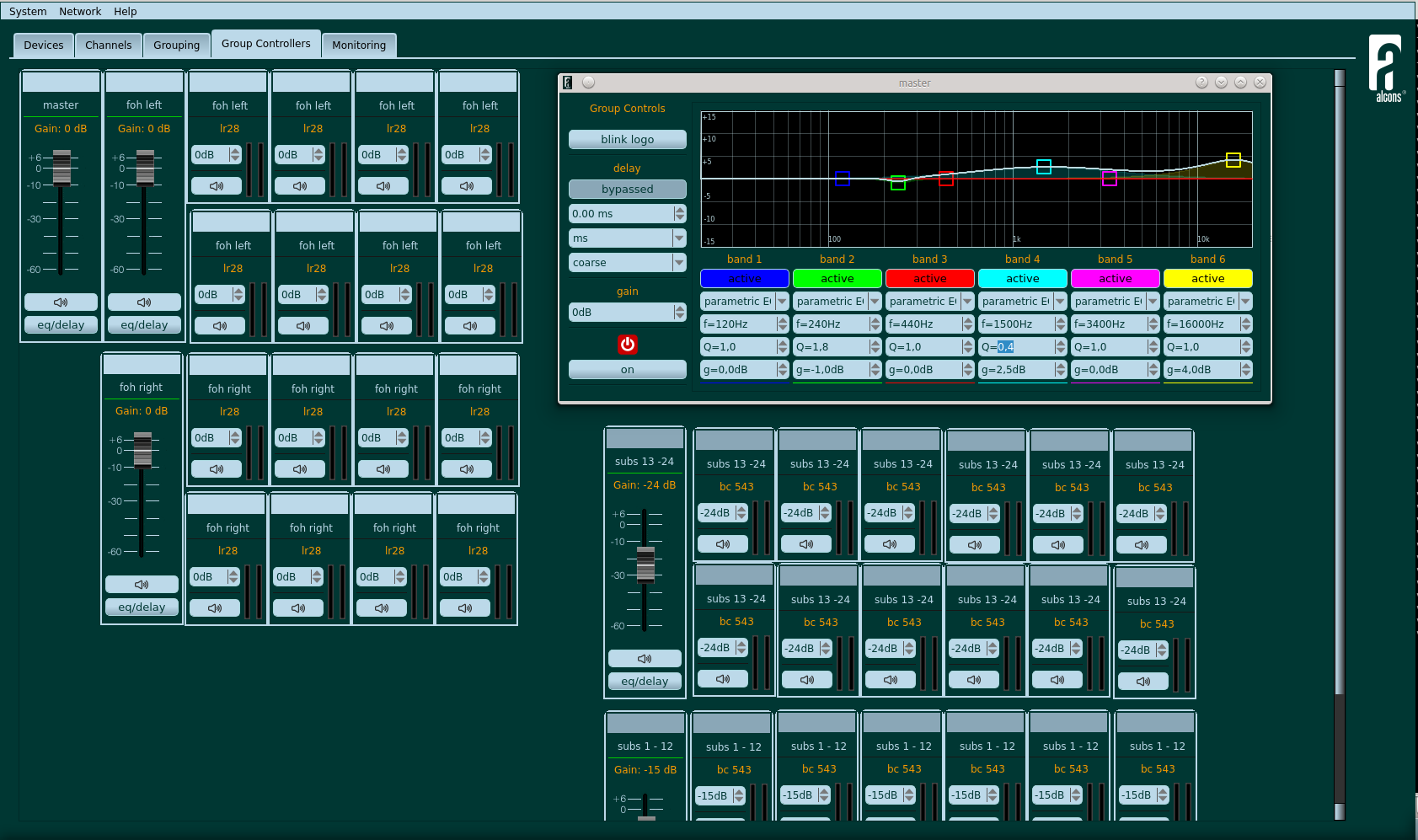Mute the foh right group controller
The width and height of the screenshot is (1418, 840).
pos(142,584)
